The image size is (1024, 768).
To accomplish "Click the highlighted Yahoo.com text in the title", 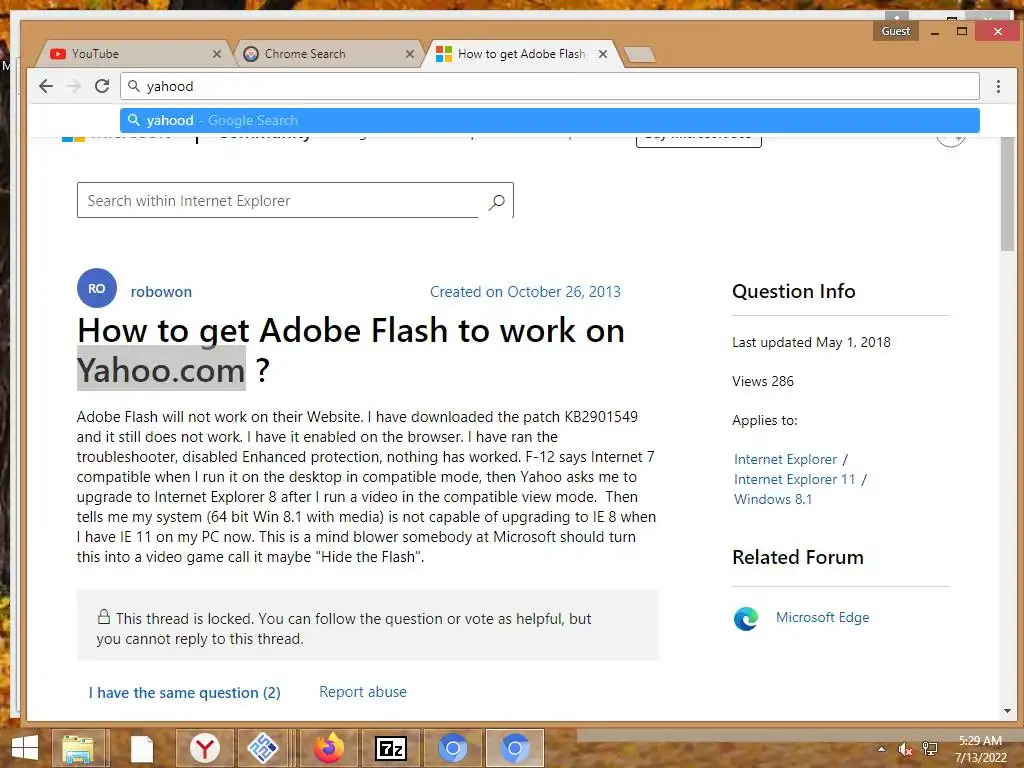I will [161, 370].
